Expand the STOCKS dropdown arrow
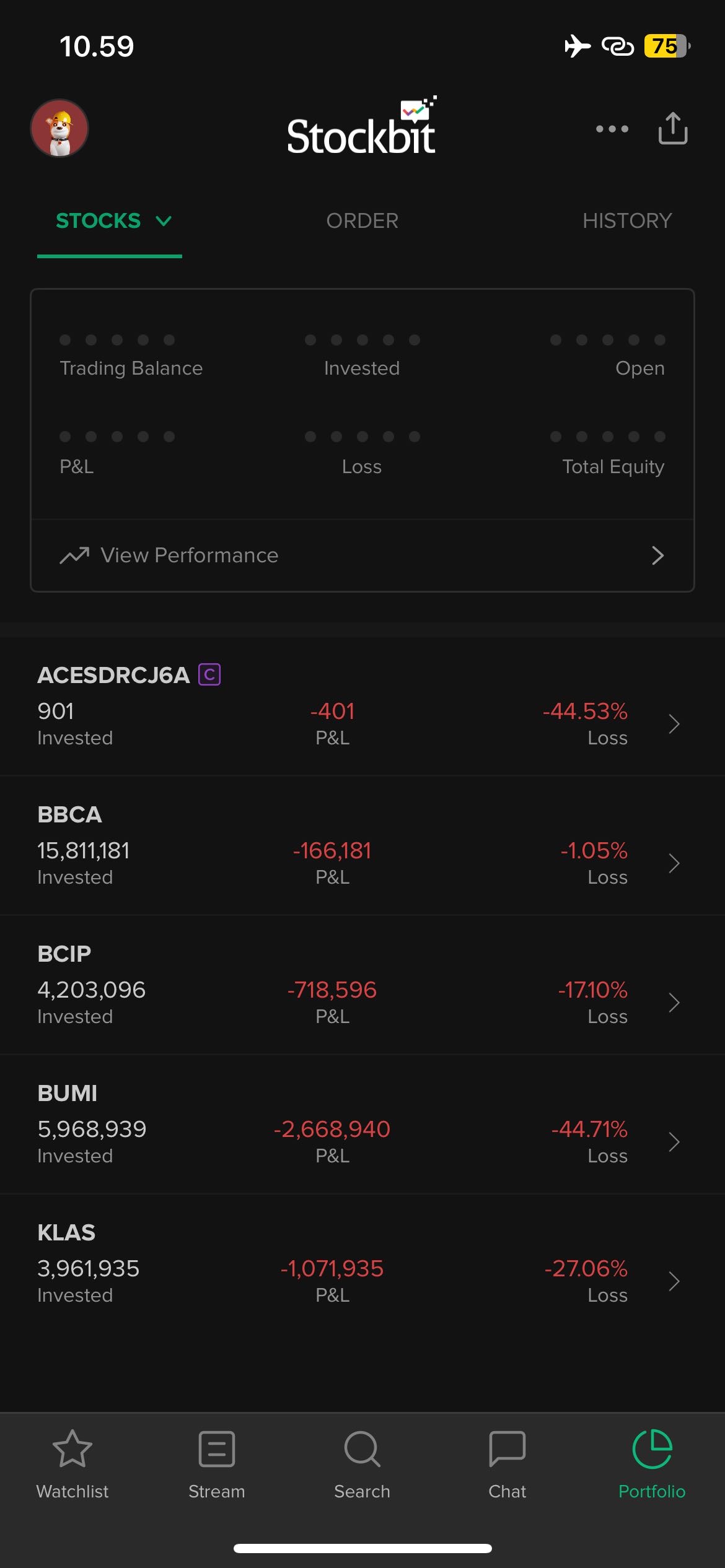This screenshot has height=1568, width=725. (x=164, y=221)
